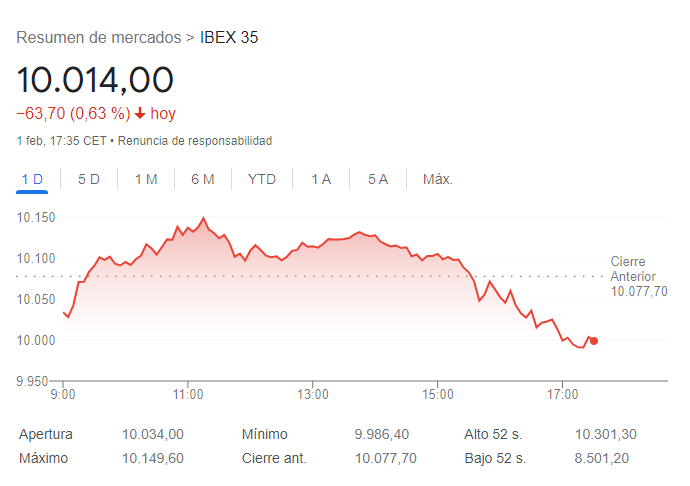
Task: Open the 6 M chart range
Action: point(203,179)
